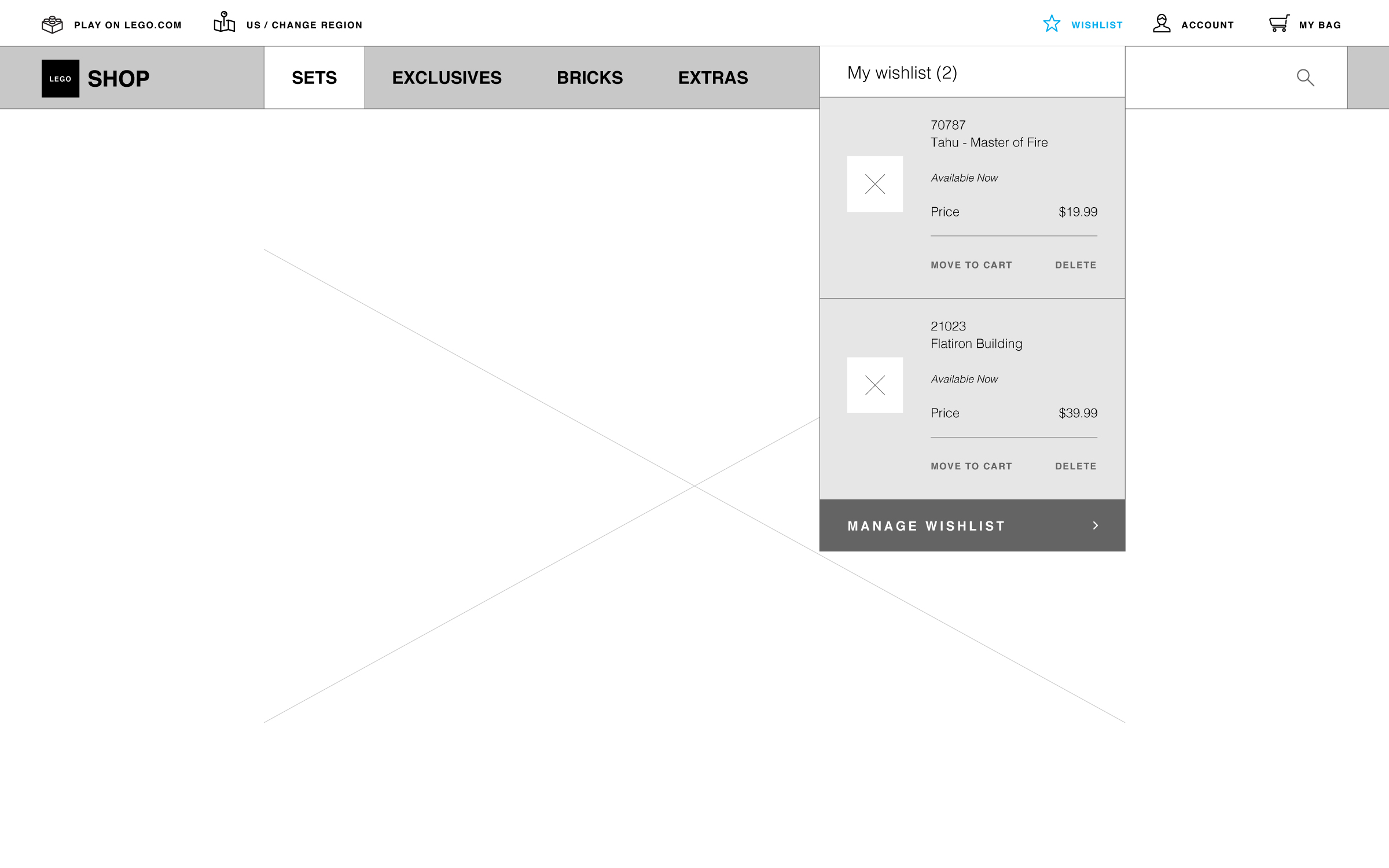
Task: Delete Tahu Master of Fire from wishlist
Action: point(1075,265)
